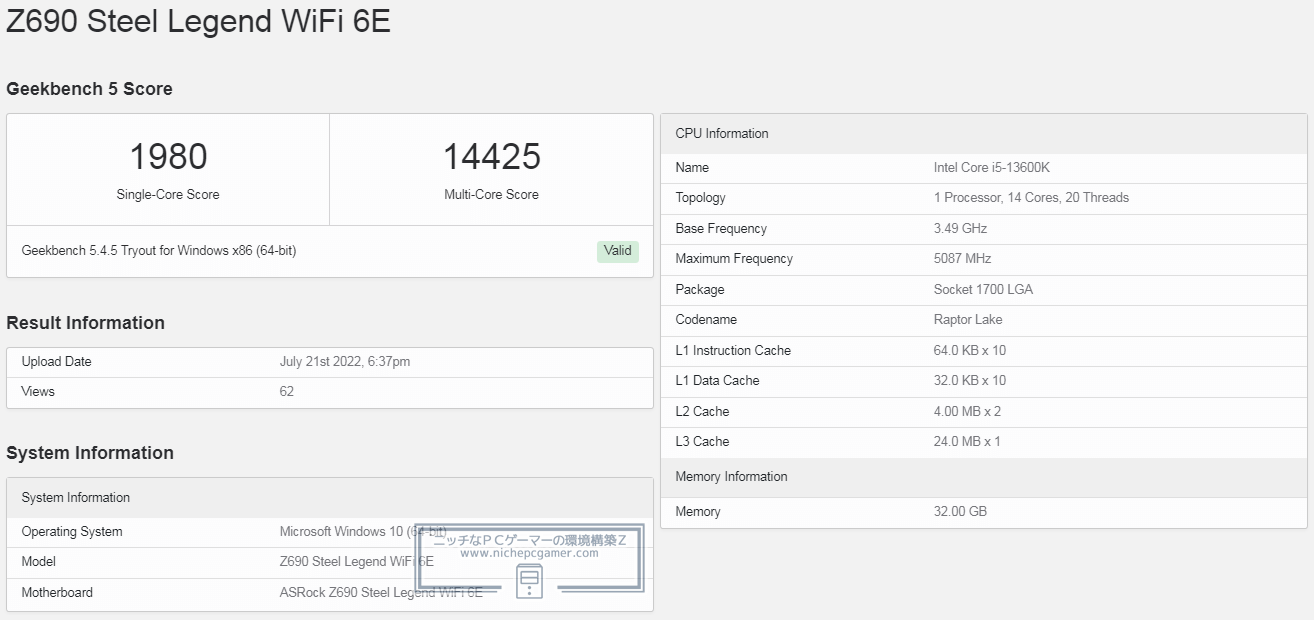Click the L2 Cache label
Image resolution: width=1314 pixels, height=620 pixels.
(702, 412)
